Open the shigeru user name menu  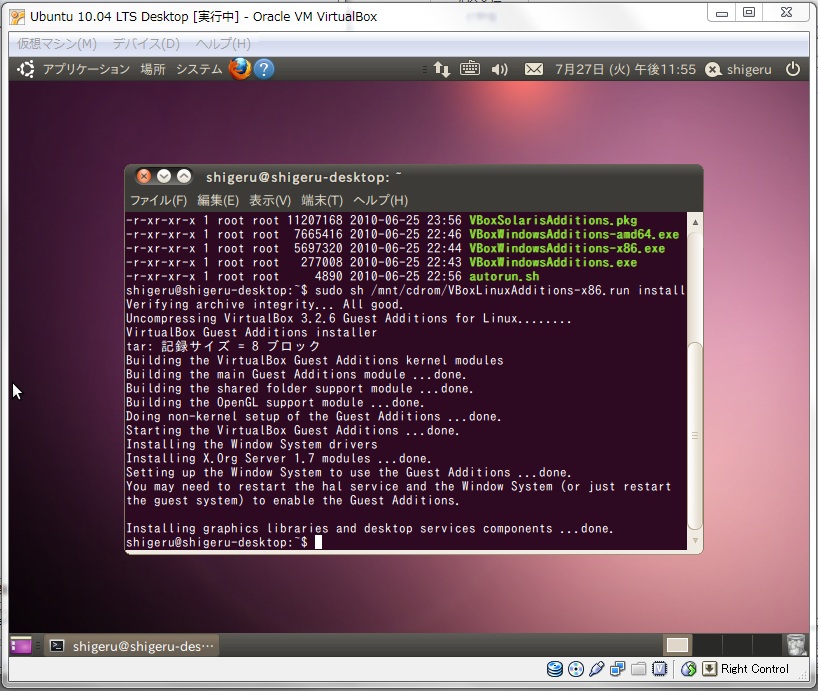coord(749,69)
